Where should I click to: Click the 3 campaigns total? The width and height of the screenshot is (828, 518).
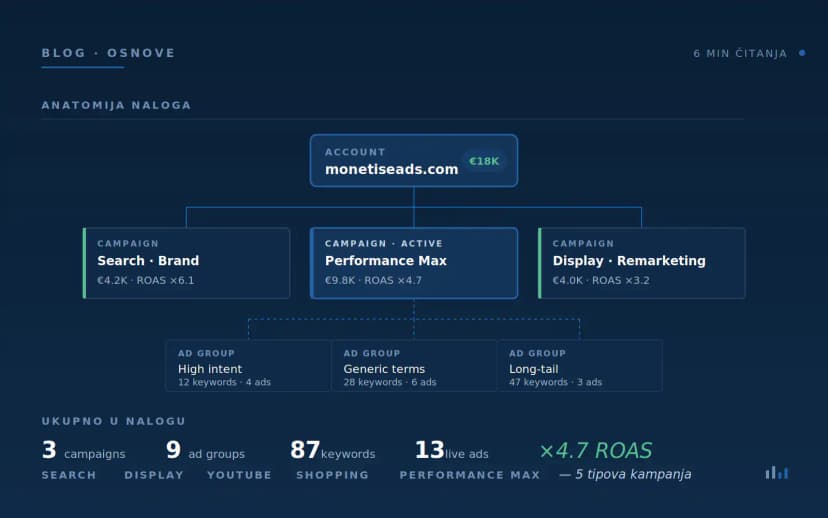[83, 450]
